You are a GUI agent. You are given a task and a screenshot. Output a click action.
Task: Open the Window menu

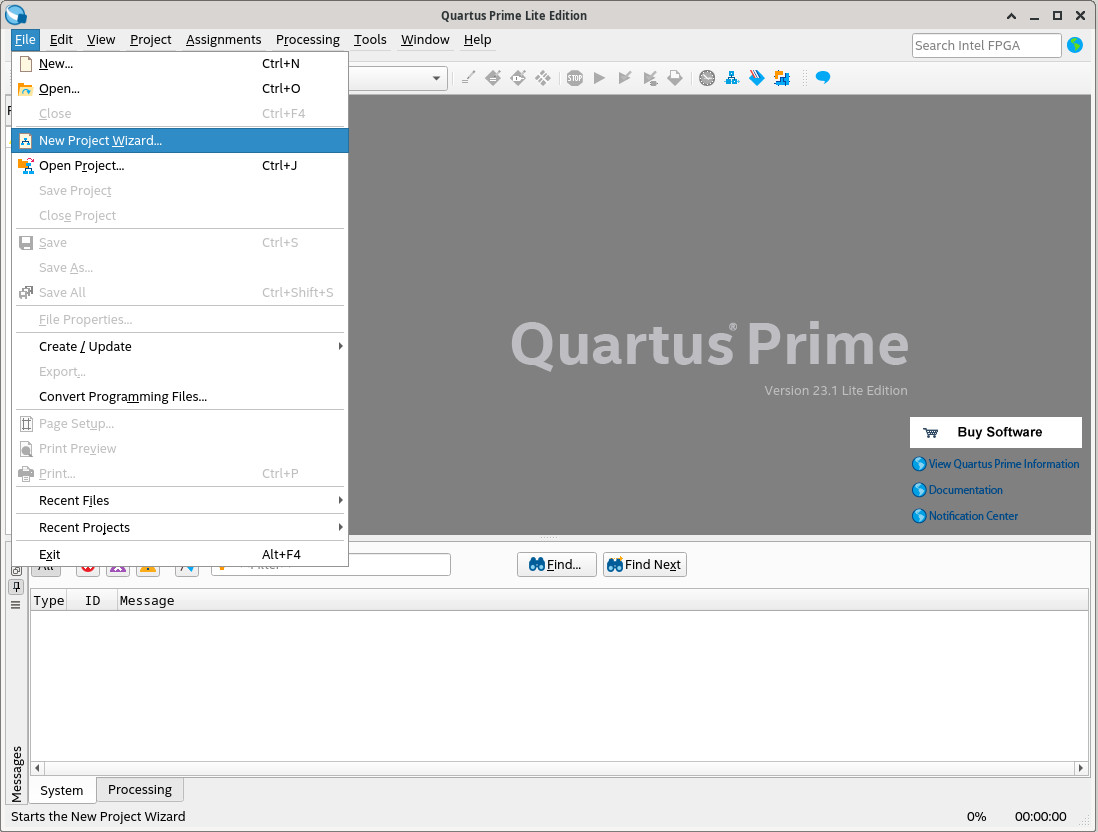coord(425,40)
